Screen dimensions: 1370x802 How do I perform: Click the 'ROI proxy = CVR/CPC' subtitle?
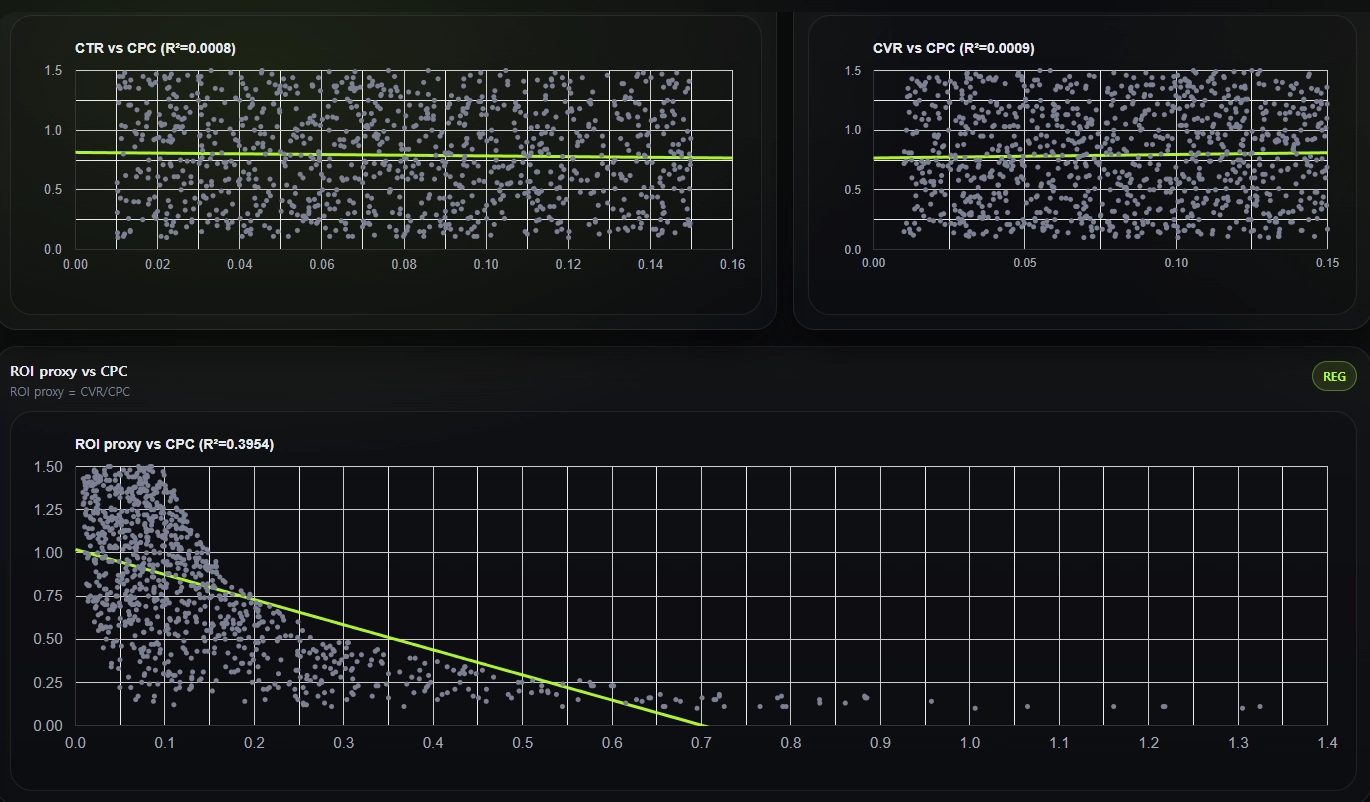tap(70, 392)
